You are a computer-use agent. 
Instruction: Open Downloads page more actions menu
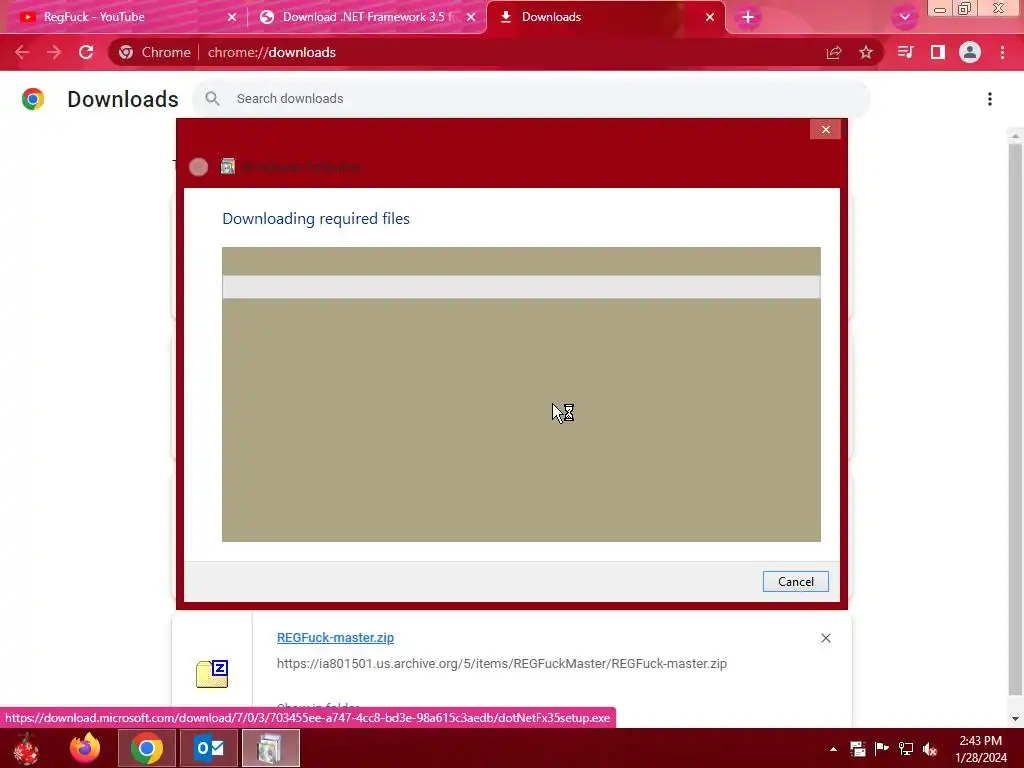(990, 99)
